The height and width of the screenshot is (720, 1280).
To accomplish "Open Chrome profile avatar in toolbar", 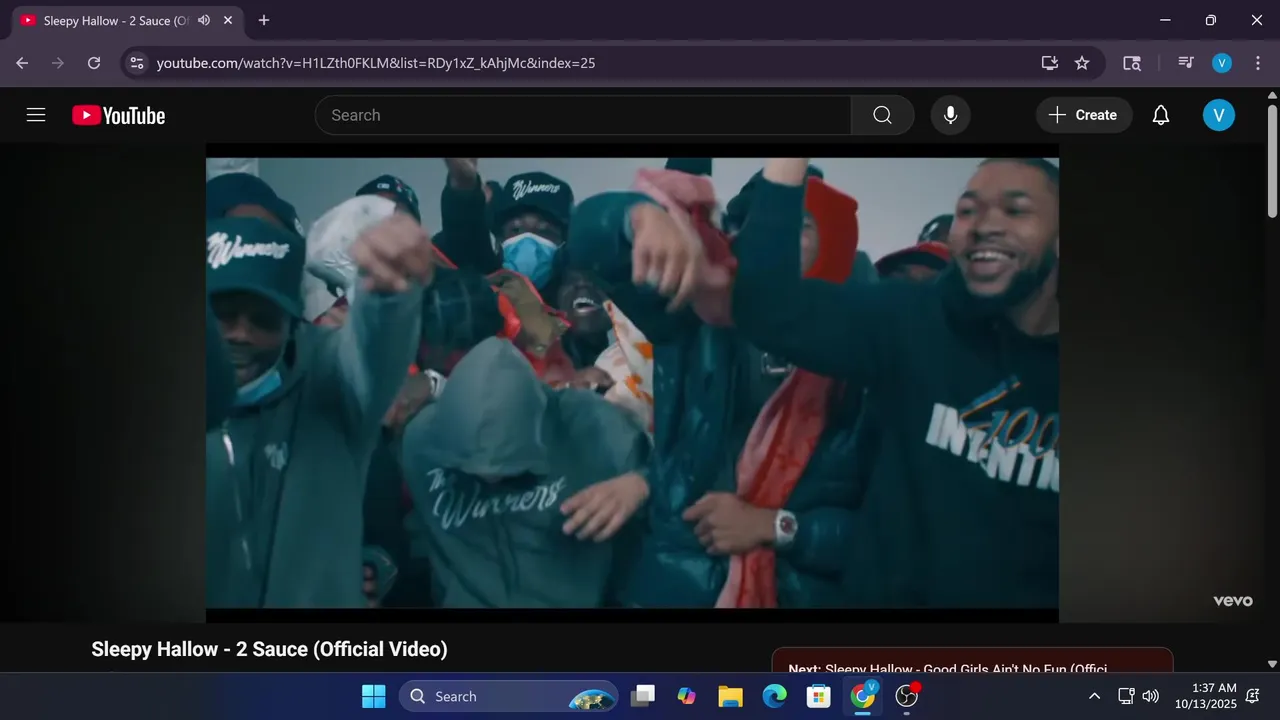I will point(1222,63).
